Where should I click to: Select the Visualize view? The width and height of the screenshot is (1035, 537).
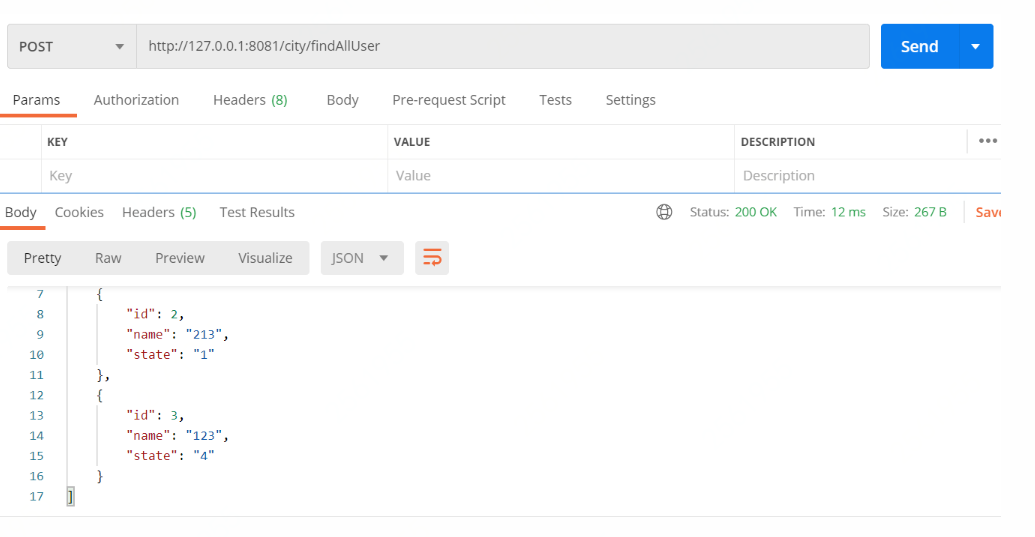[x=265, y=258]
